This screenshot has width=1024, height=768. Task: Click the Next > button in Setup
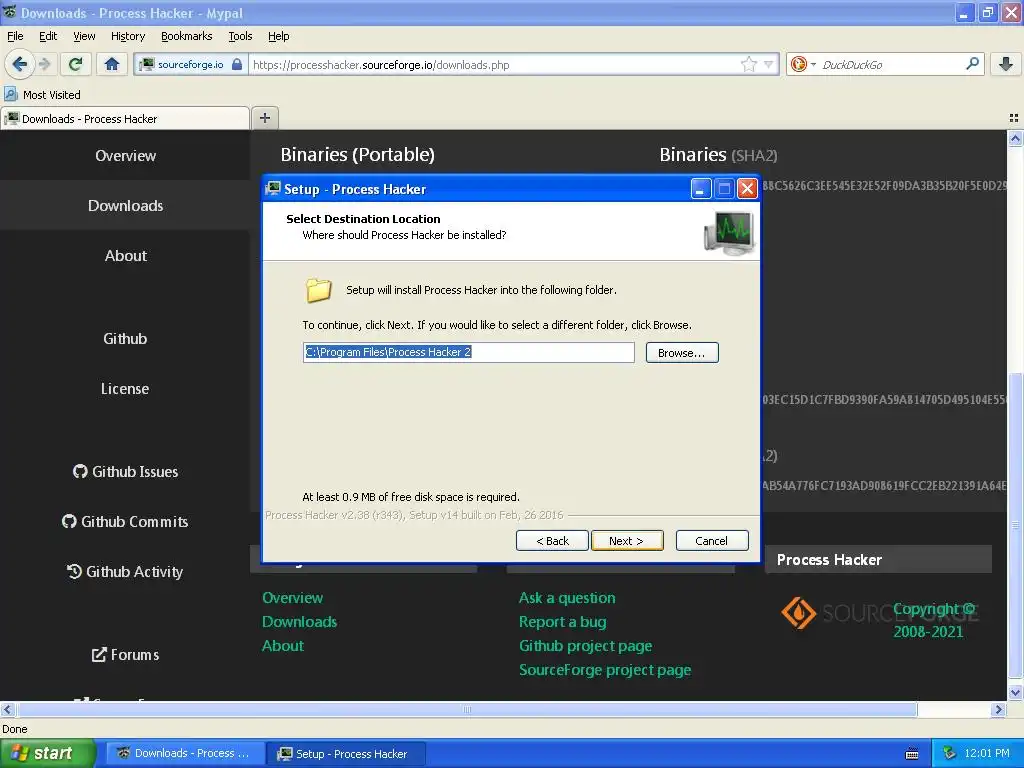pyautogui.click(x=627, y=541)
